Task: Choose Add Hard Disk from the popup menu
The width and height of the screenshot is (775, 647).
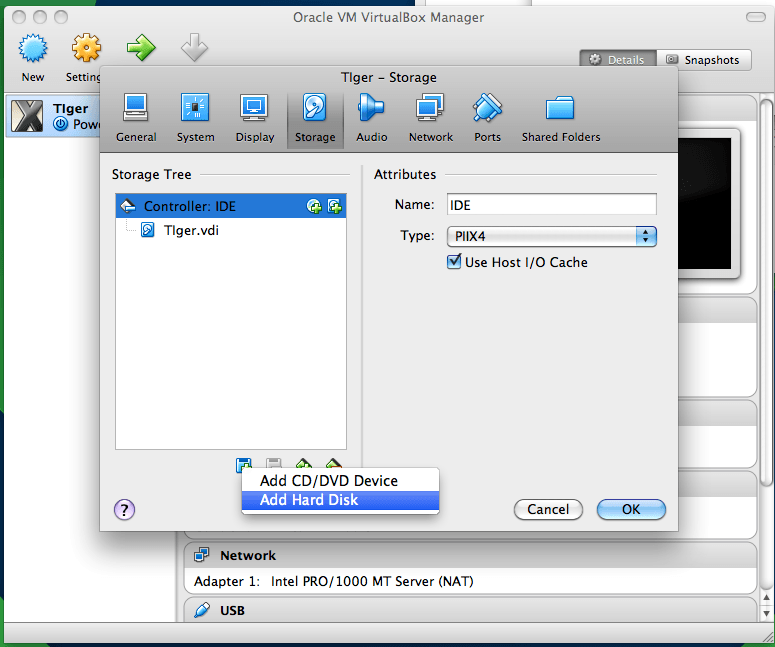Action: [x=340, y=500]
